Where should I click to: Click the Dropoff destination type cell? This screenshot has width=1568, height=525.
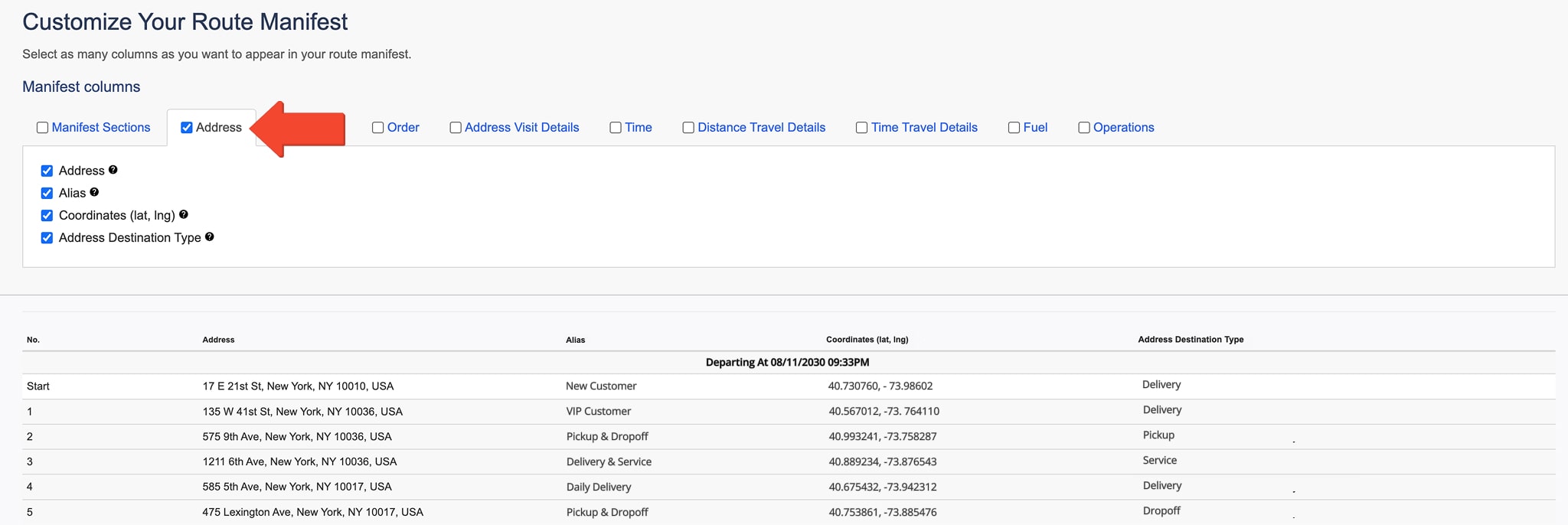1161,510
